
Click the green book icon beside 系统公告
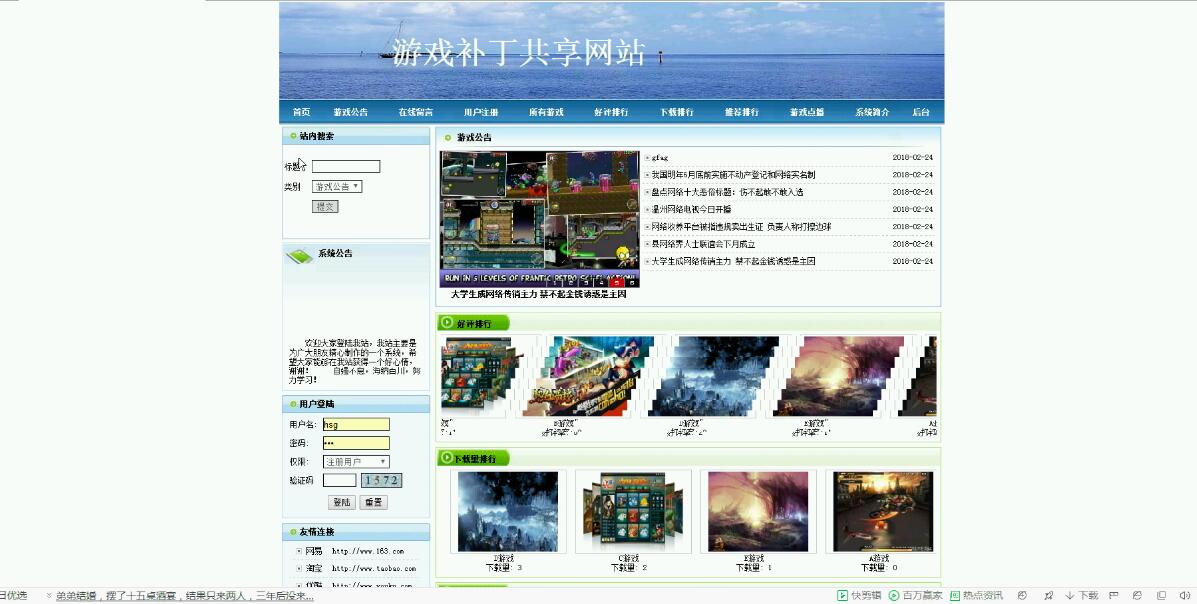pyautogui.click(x=299, y=257)
